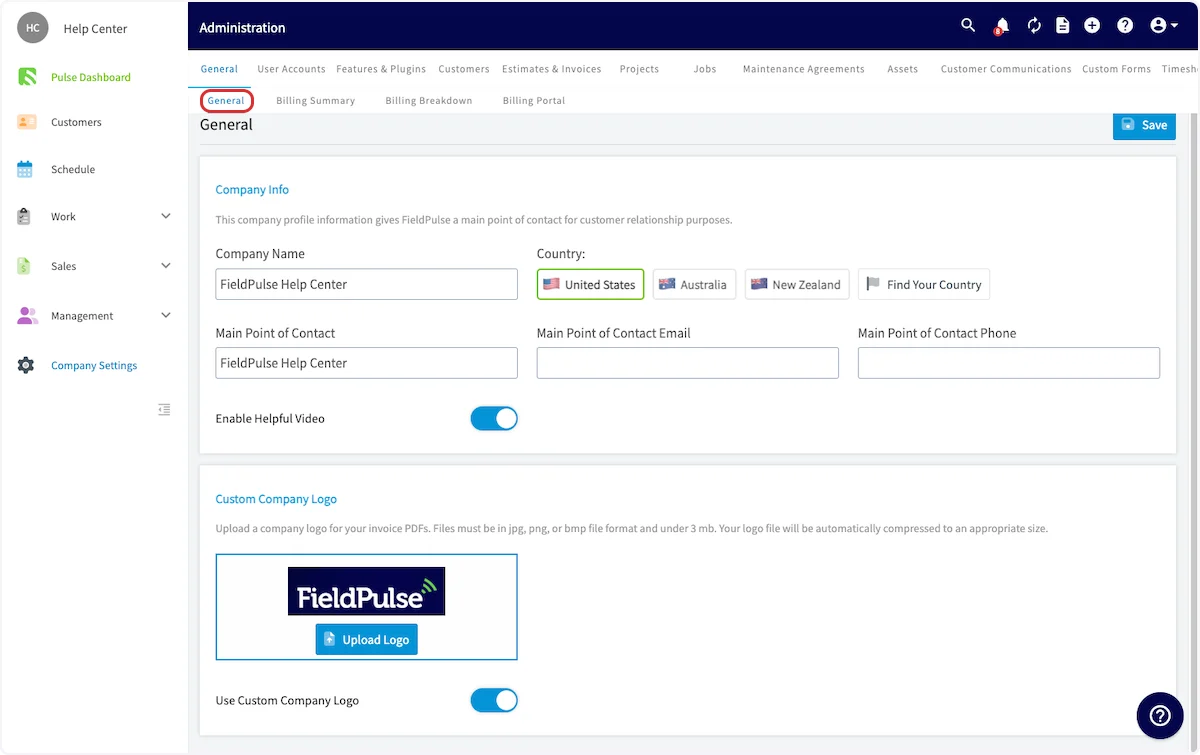
Task: Open the Customers administration tab
Action: coord(464,69)
